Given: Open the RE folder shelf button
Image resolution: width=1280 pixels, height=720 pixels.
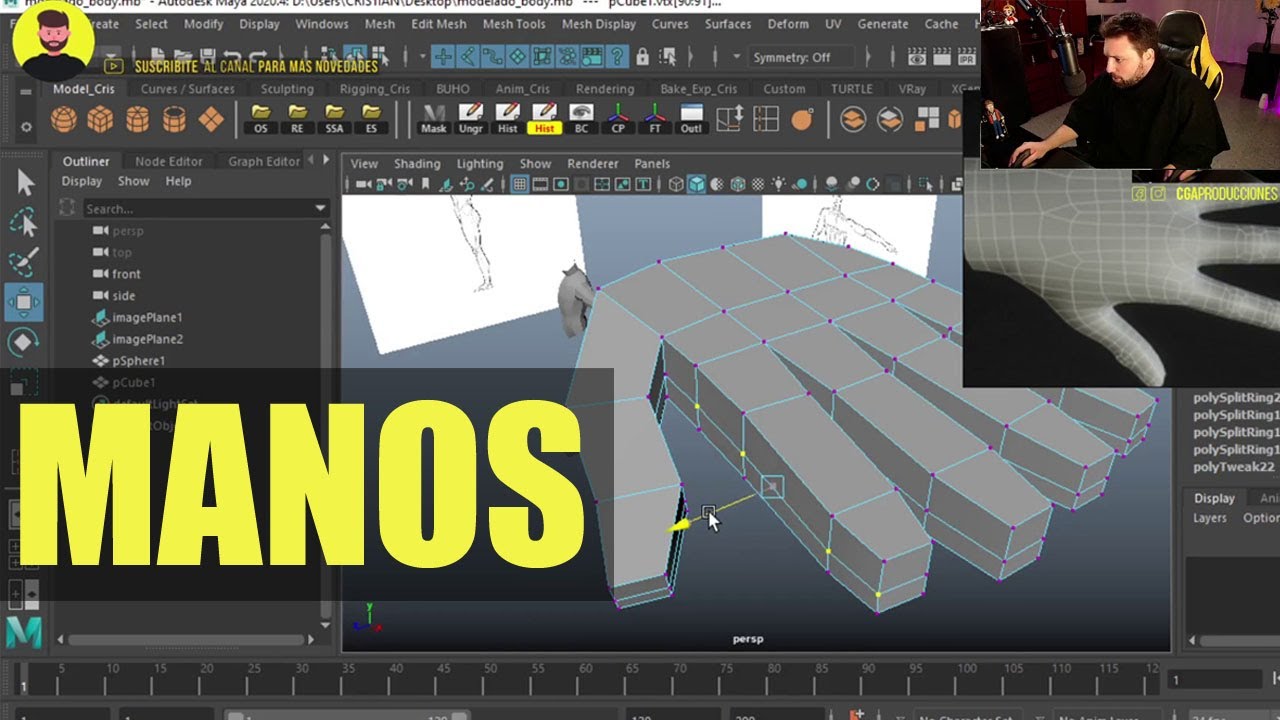Looking at the screenshot, I should [298, 119].
